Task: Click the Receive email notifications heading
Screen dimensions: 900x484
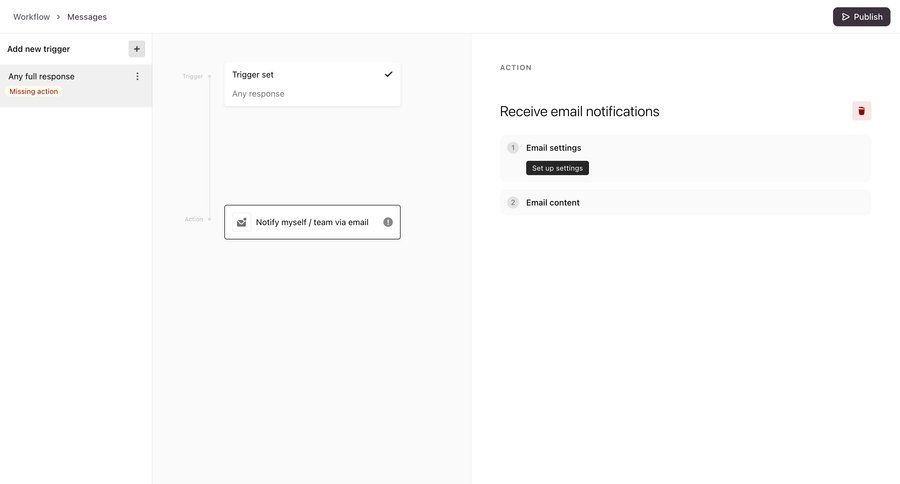Action: pyautogui.click(x=579, y=111)
